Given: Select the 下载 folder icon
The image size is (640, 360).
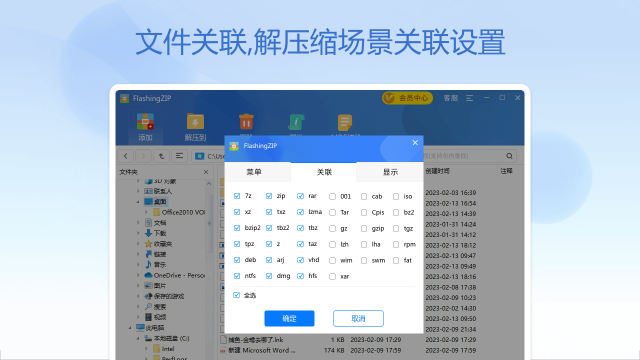Looking at the screenshot, I should tap(149, 233).
